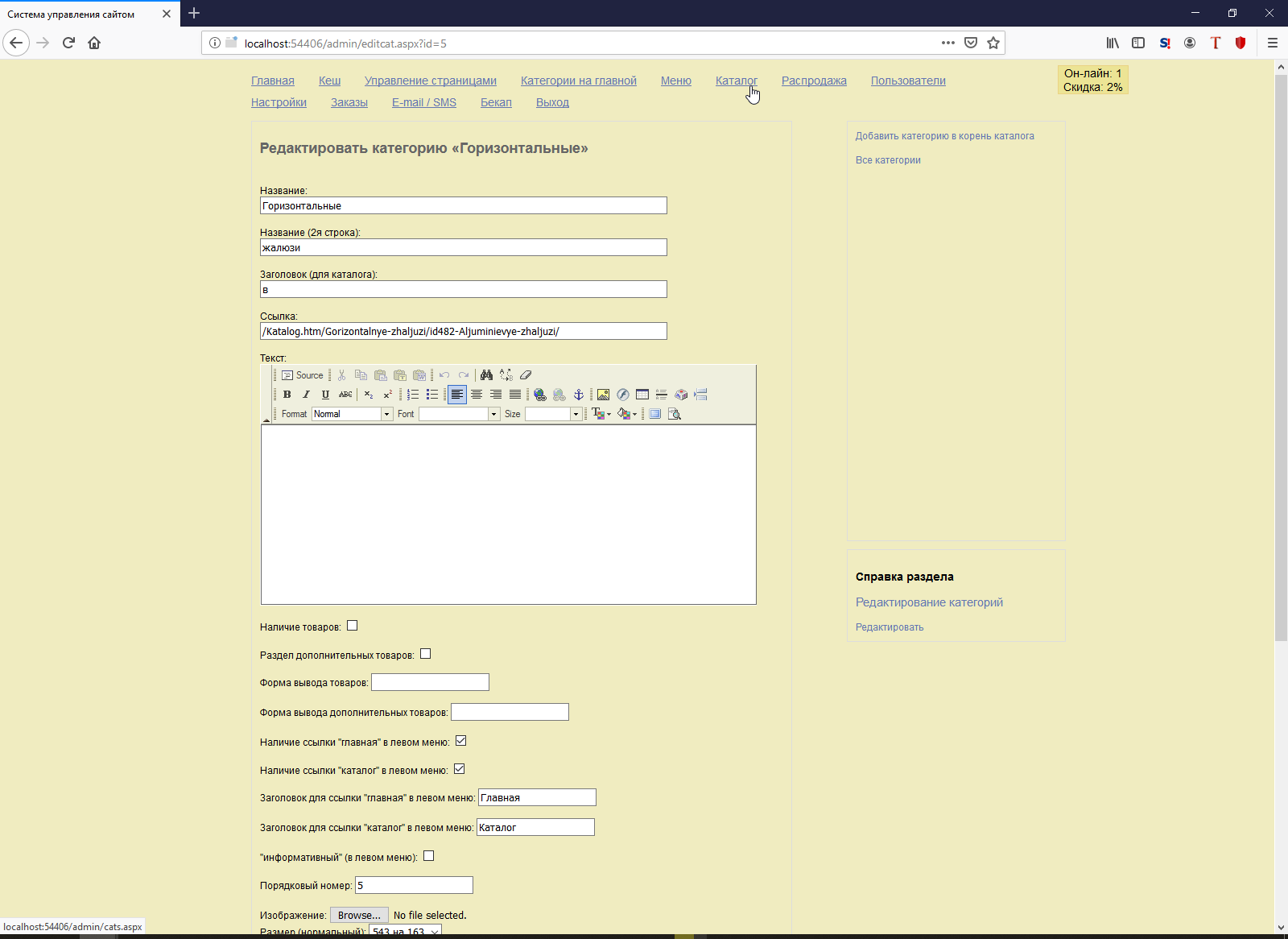Open the Format dropdown showing Normal
Screen dimensions: 1288x939
coord(352,414)
